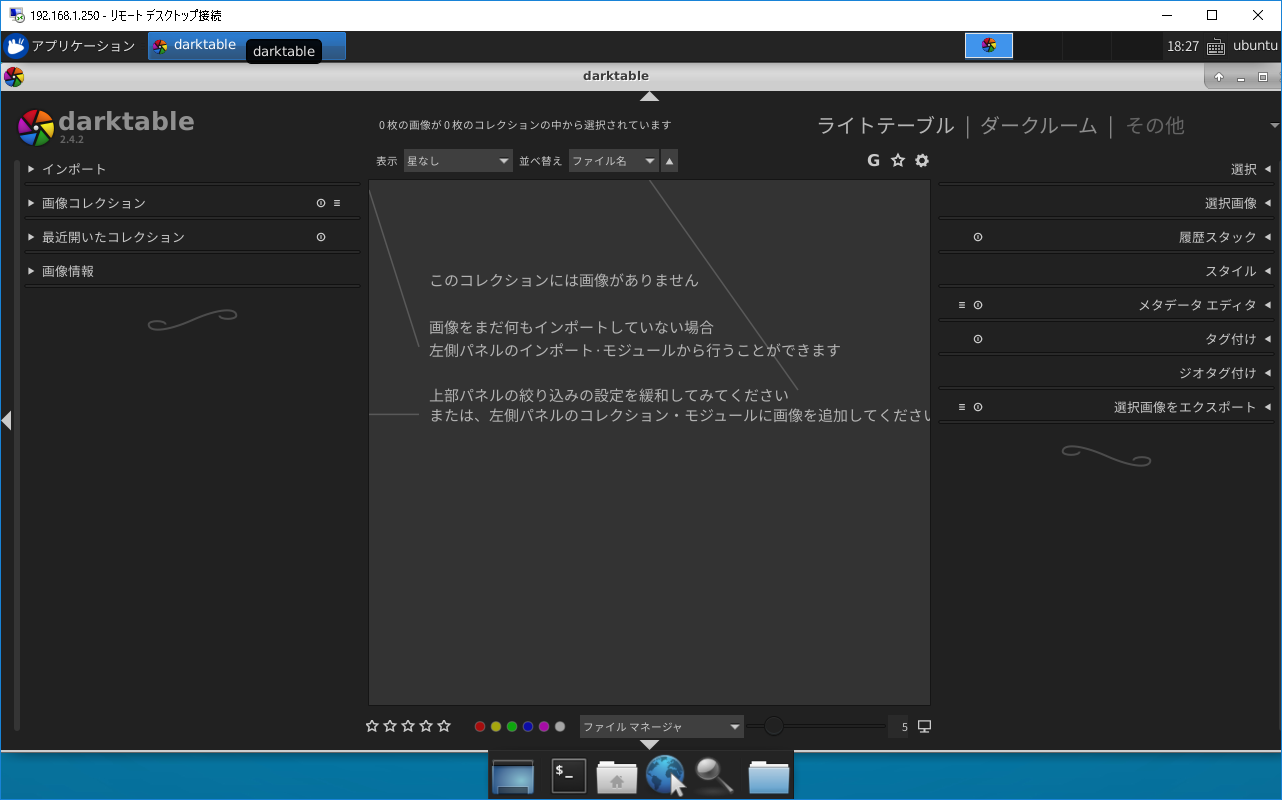The image size is (1282, 800).
Task: Open the 選択 panel on the right
Action: pos(1243,169)
